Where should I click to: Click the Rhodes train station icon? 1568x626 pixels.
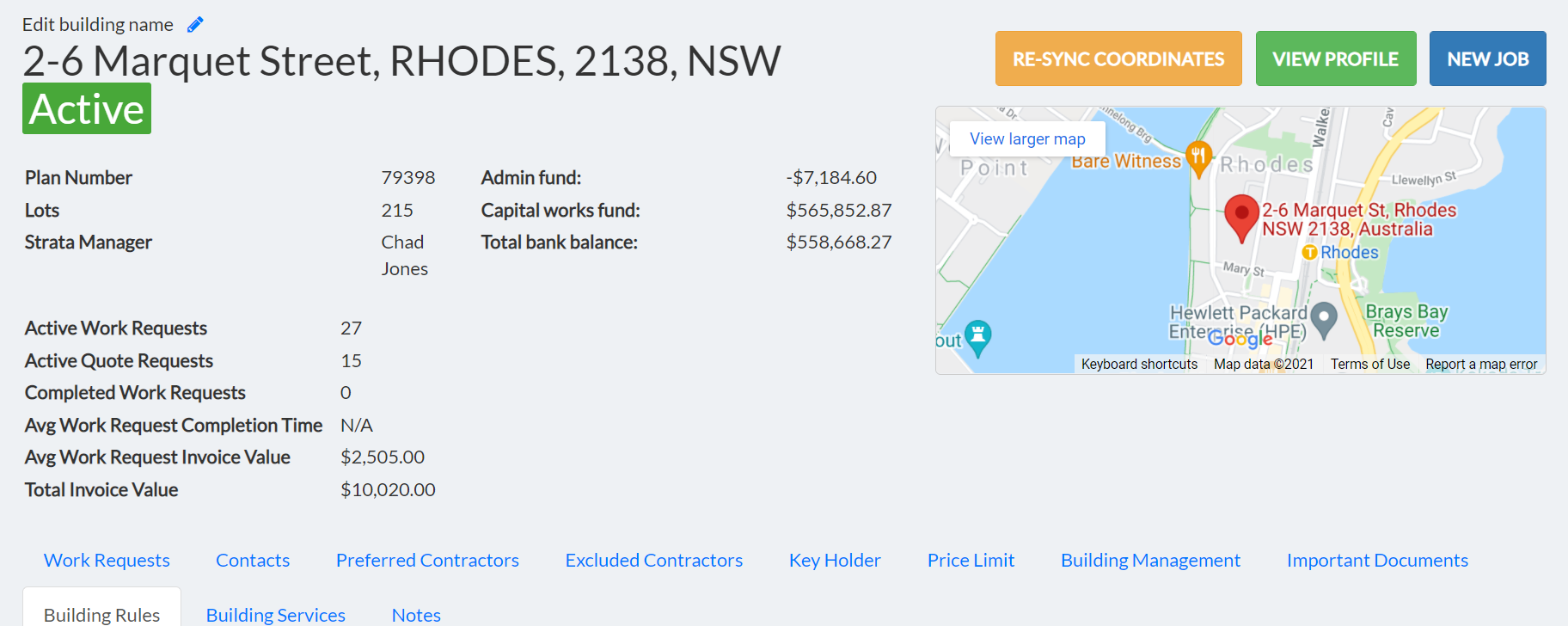point(1309,252)
